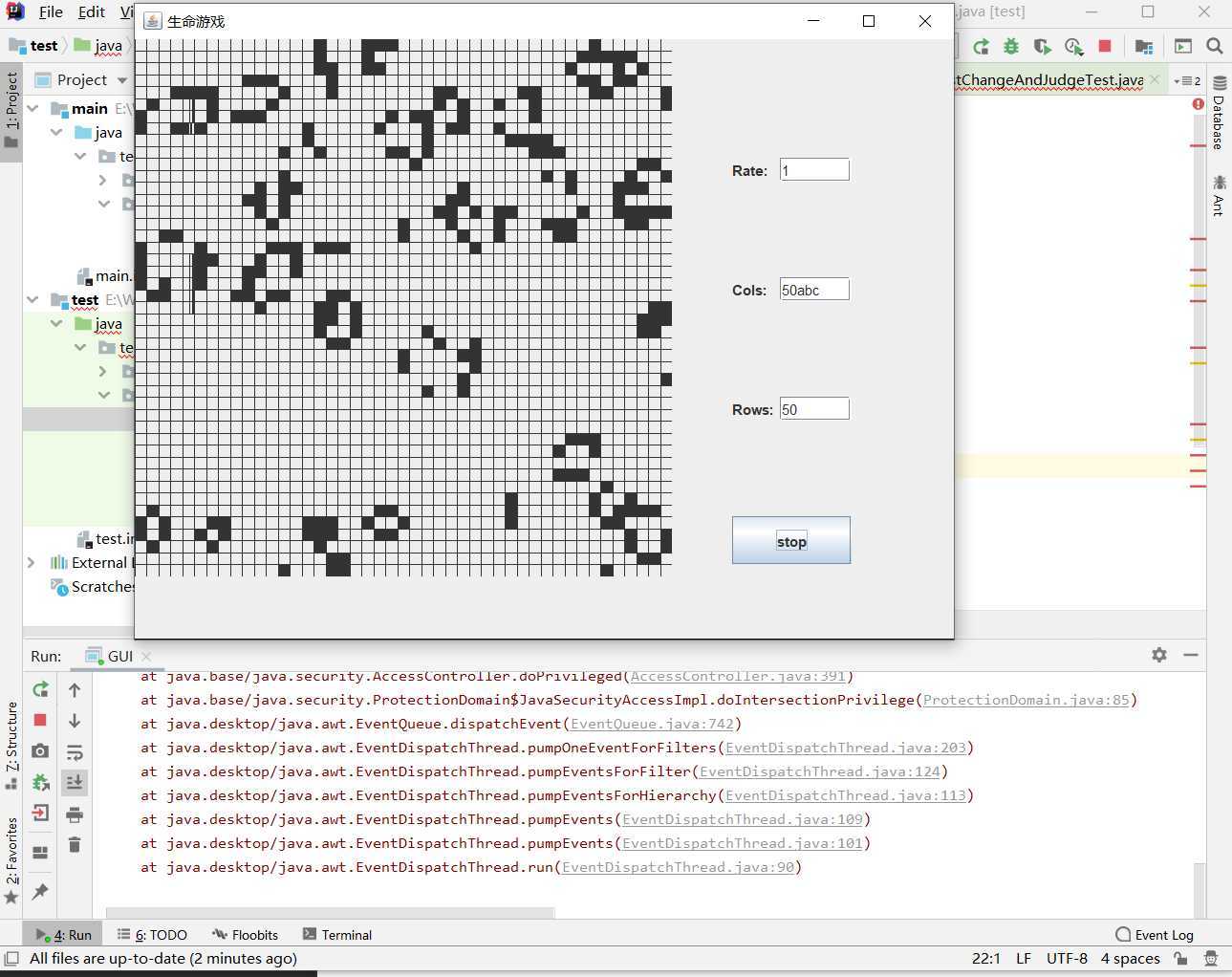Open the File menu
The image size is (1232, 977).
tap(51, 11)
